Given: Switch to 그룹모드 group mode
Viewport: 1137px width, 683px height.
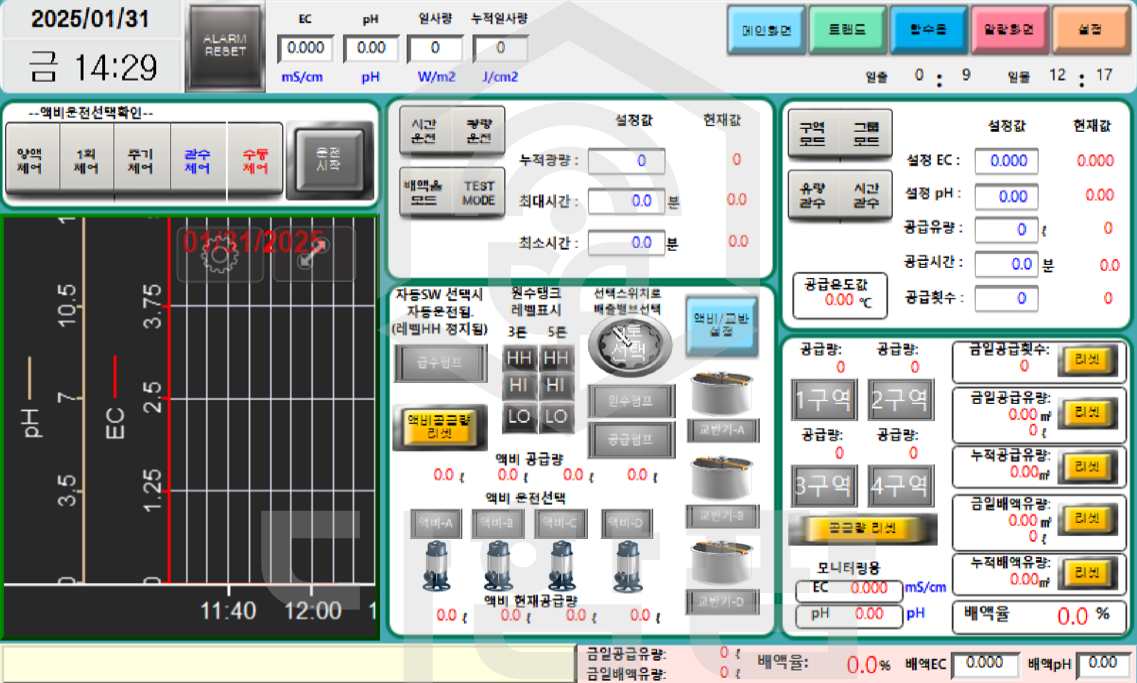Looking at the screenshot, I should coord(866,134).
